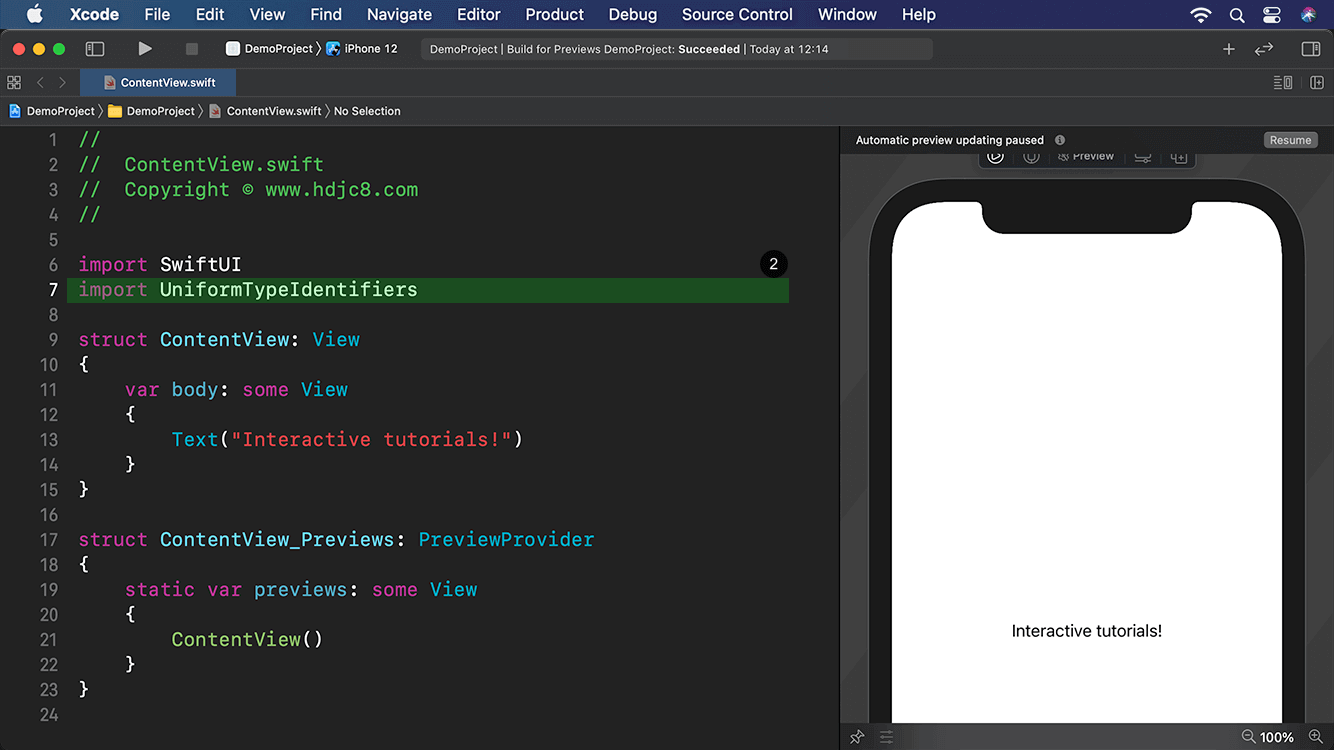Click the ContentView() call in previews
The height and width of the screenshot is (750, 1334).
click(247, 640)
